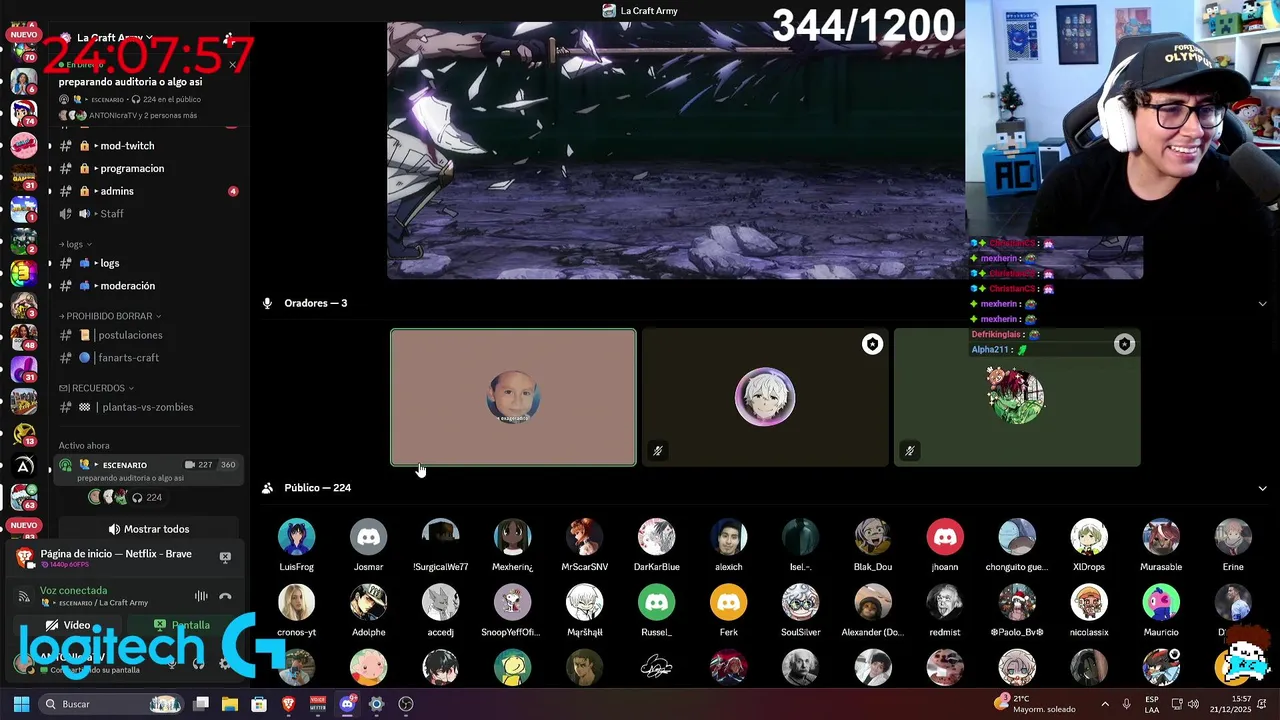Image resolution: width=1280 pixels, height=720 pixels.
Task: Open connection info signal icon beside Voz conectada
Action: pos(25,596)
